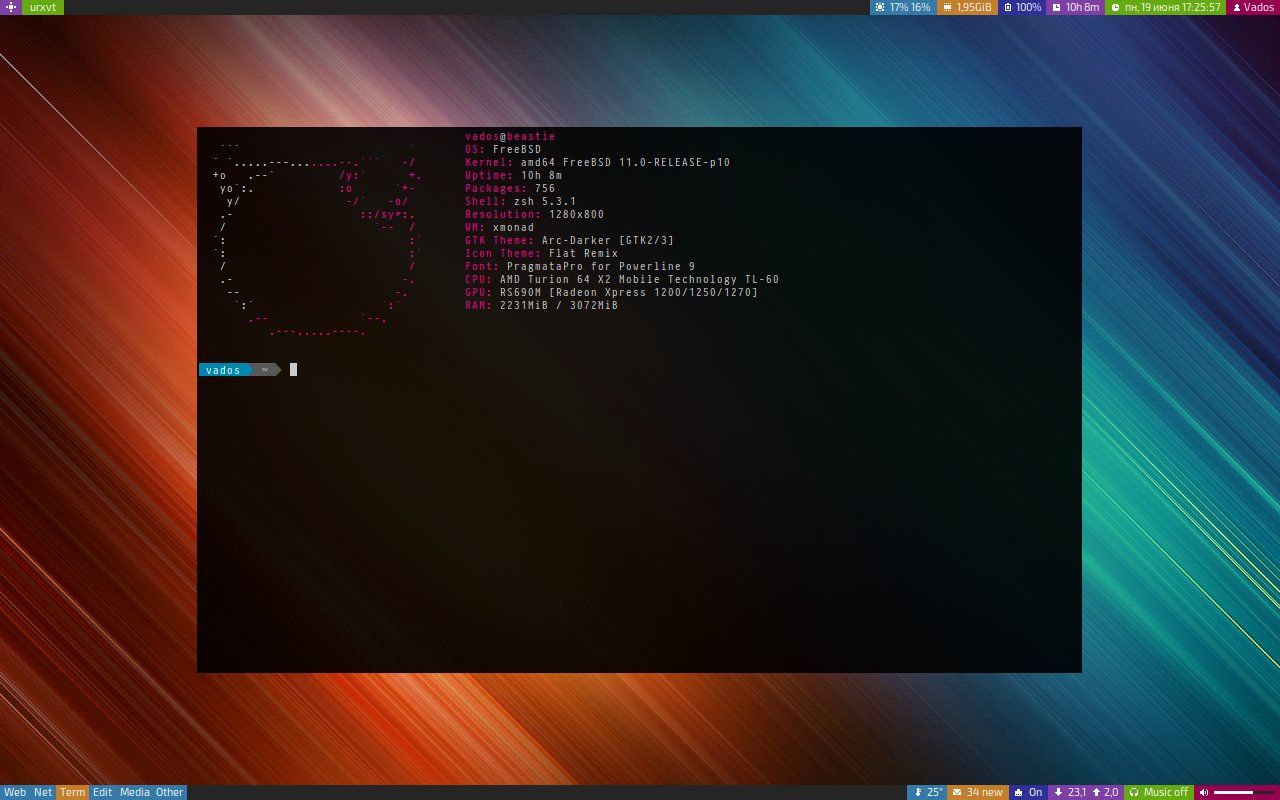Select the Term workspace
The width and height of the screenshot is (1280, 800).
point(73,792)
